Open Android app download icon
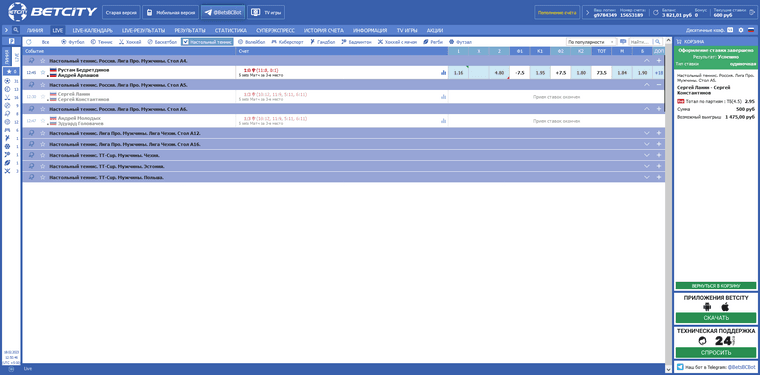Screen dimensions: 760x375 pos(707,307)
